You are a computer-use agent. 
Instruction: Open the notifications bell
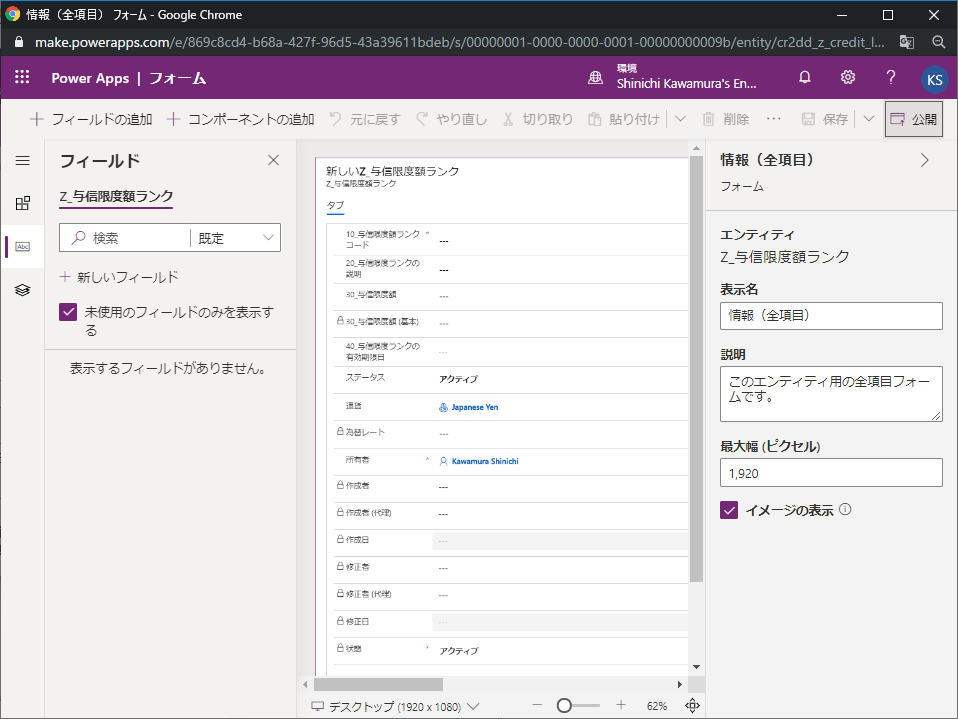pyautogui.click(x=805, y=78)
